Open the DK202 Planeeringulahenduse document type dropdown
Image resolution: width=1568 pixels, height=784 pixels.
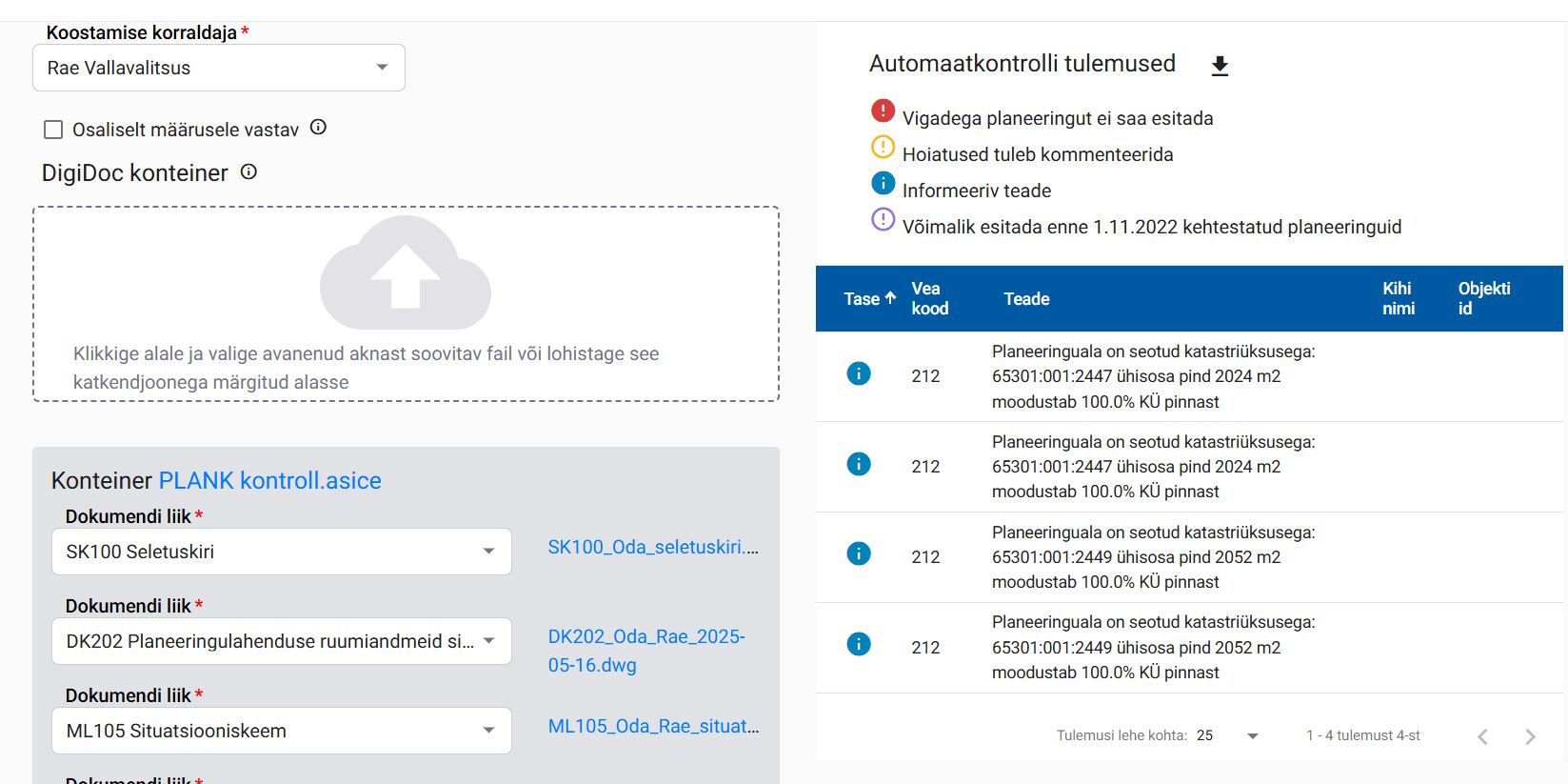coord(282,641)
